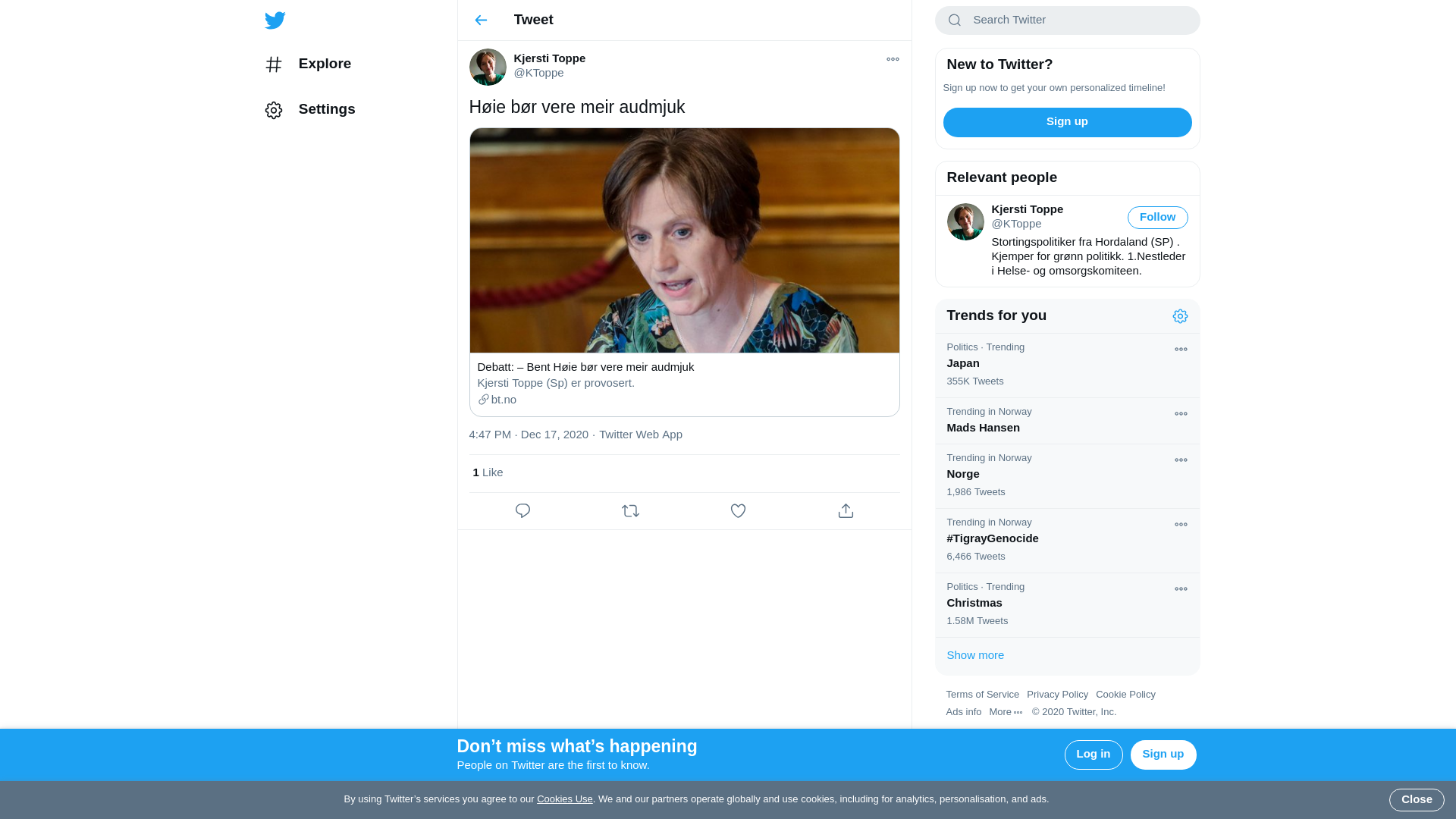This screenshot has height=819, width=1456.
Task: Open the bt.no article card image
Action: point(684,240)
